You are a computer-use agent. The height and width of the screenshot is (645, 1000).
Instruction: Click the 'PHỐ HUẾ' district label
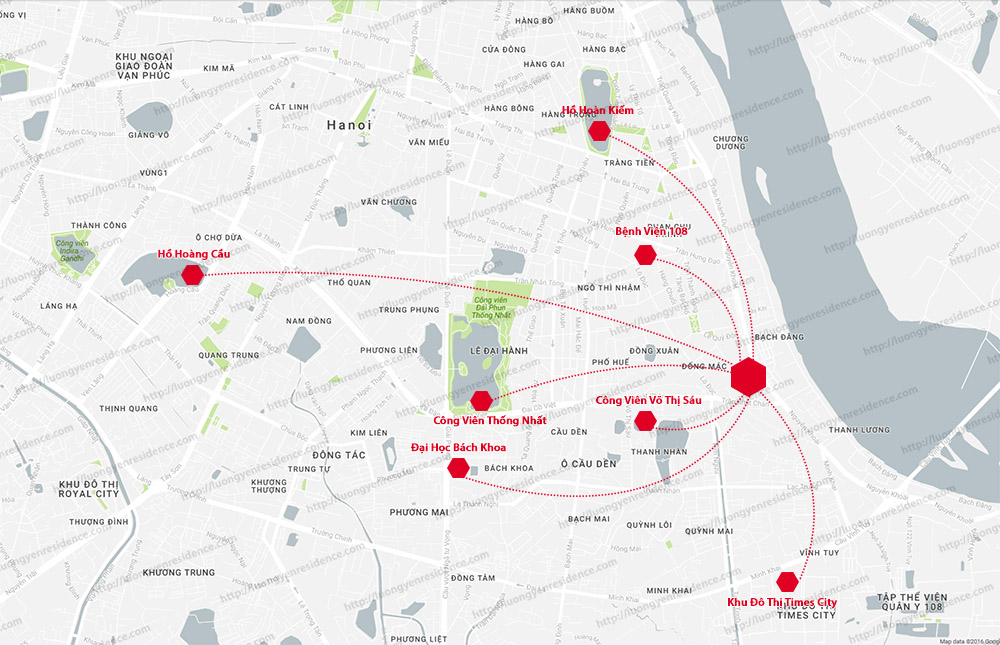[610, 362]
